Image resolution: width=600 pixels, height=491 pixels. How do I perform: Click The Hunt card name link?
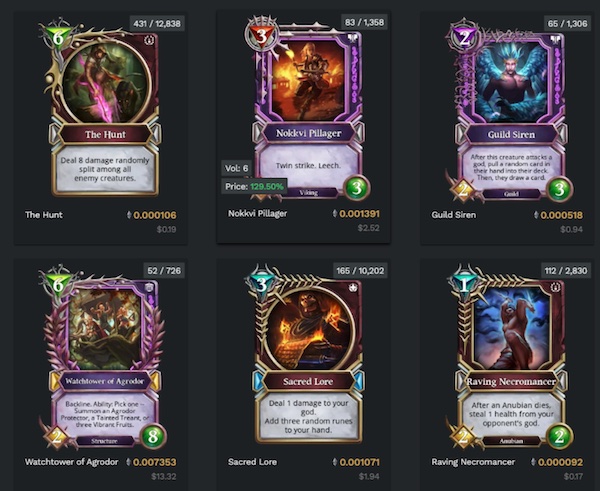[x=44, y=215]
